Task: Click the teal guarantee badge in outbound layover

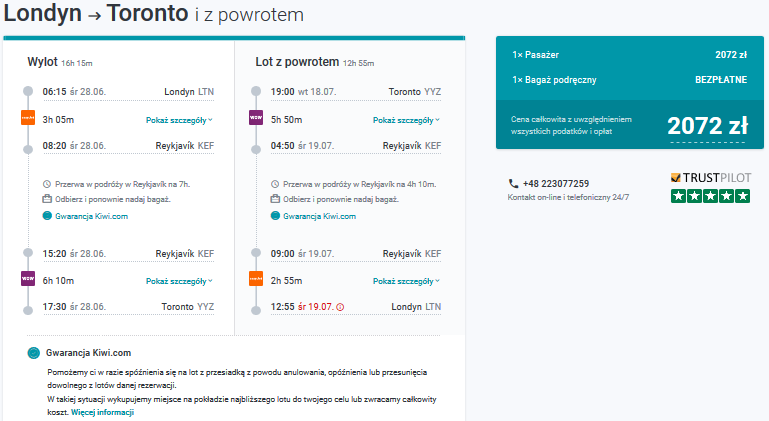Action: (47, 215)
